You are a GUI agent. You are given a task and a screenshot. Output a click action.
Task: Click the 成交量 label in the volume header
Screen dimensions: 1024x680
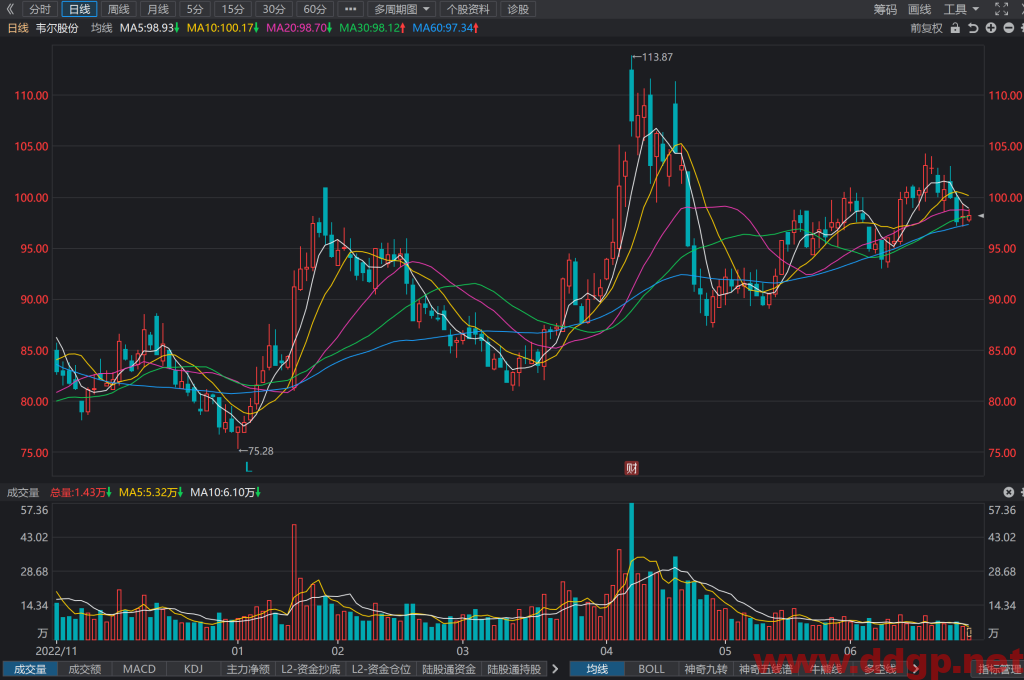pos(23,492)
